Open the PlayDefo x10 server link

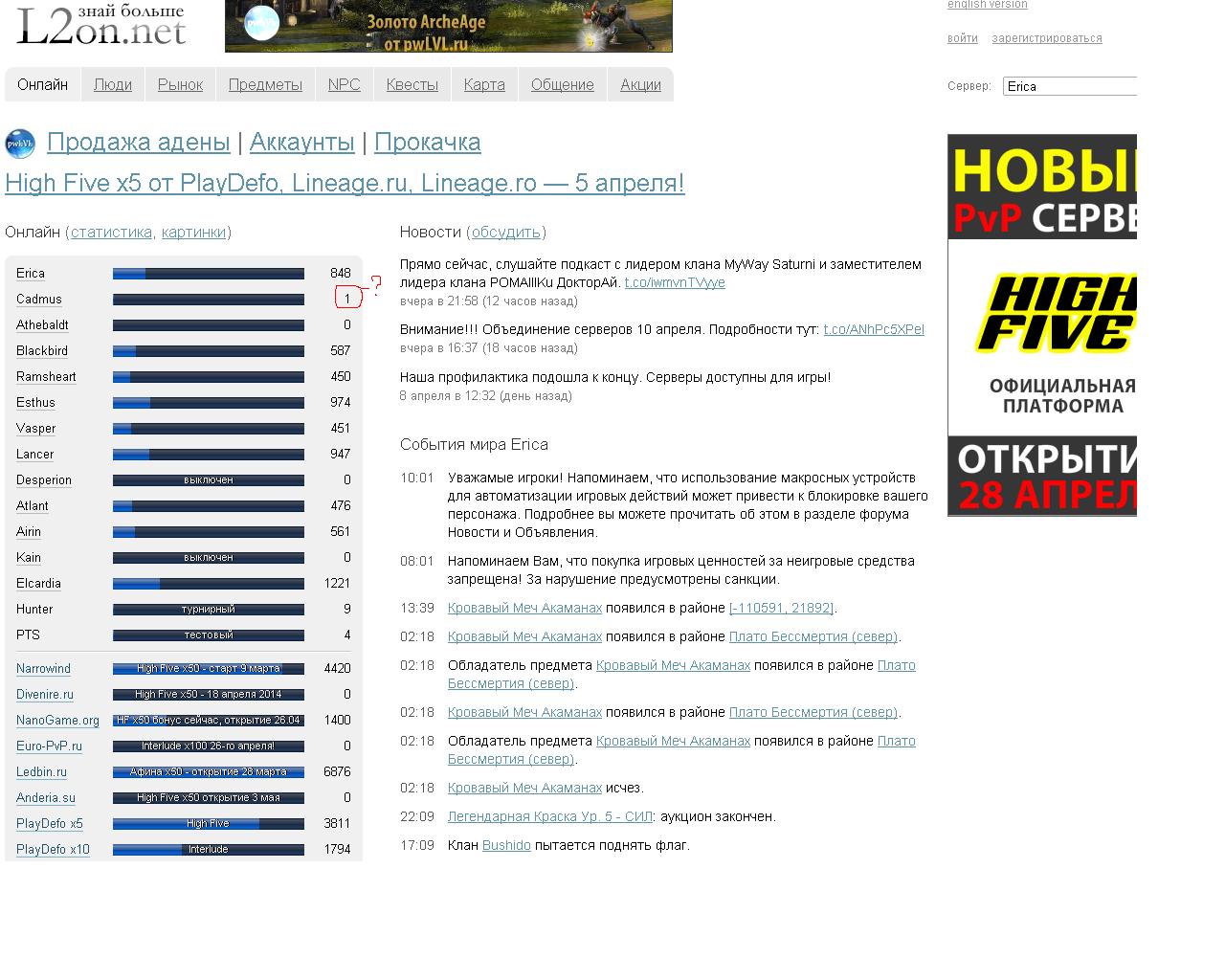click(x=53, y=850)
